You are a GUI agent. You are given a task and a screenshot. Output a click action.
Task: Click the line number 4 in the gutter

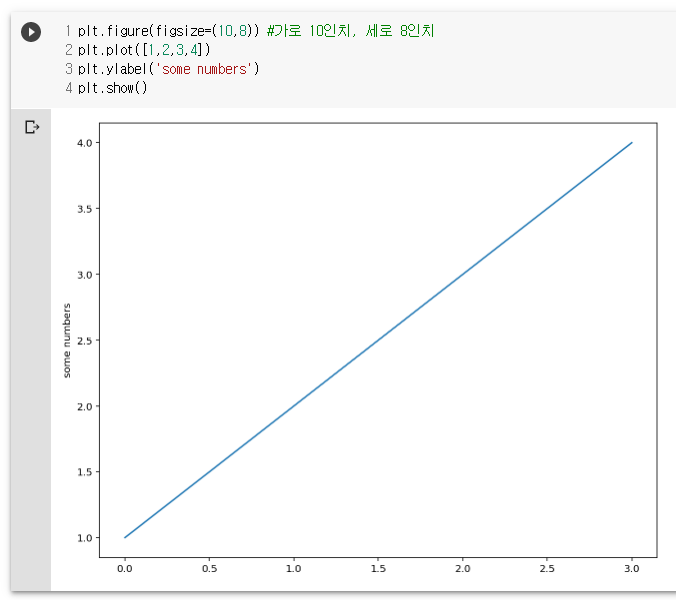69,88
